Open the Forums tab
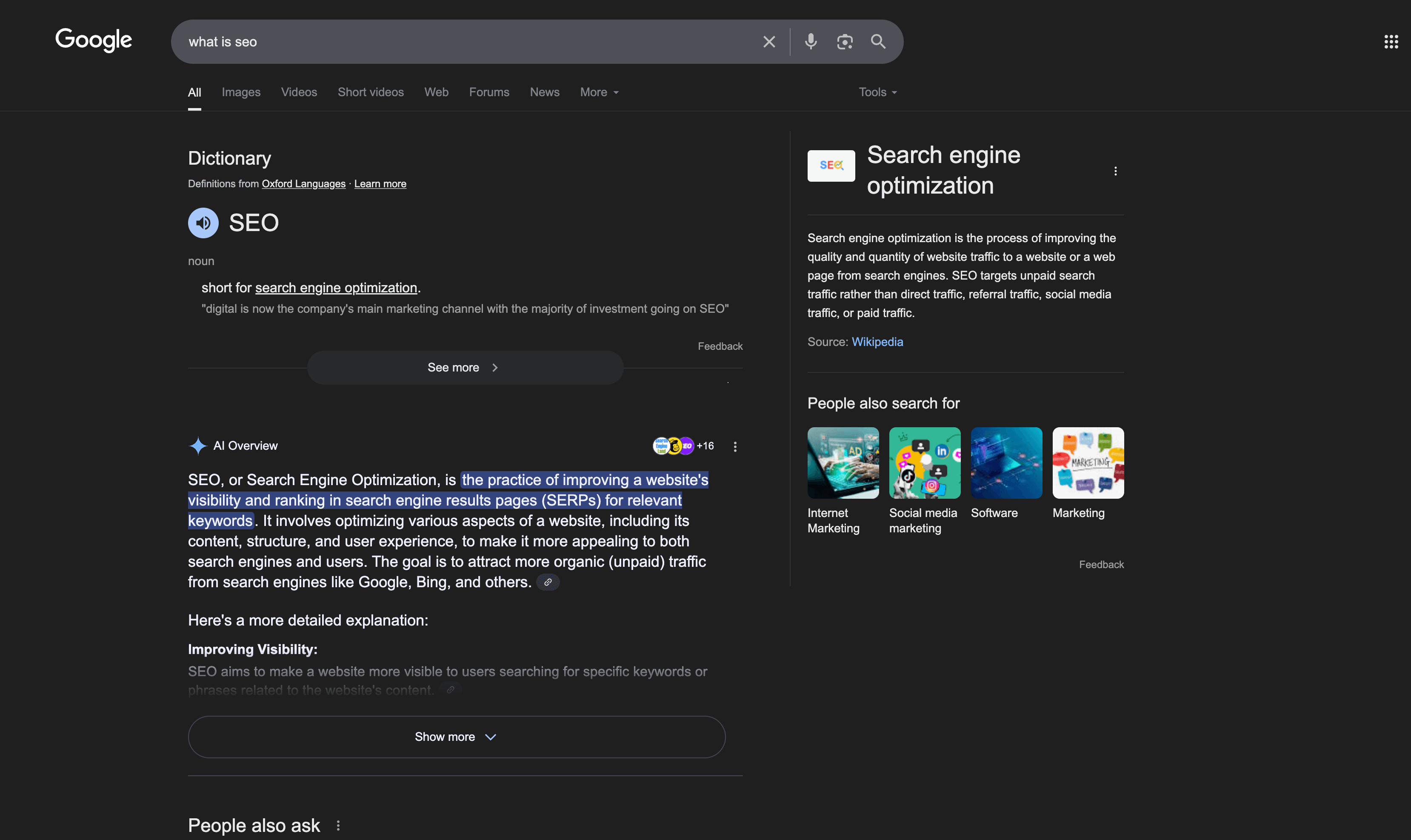Screen dimensions: 1411x840 coord(489,92)
